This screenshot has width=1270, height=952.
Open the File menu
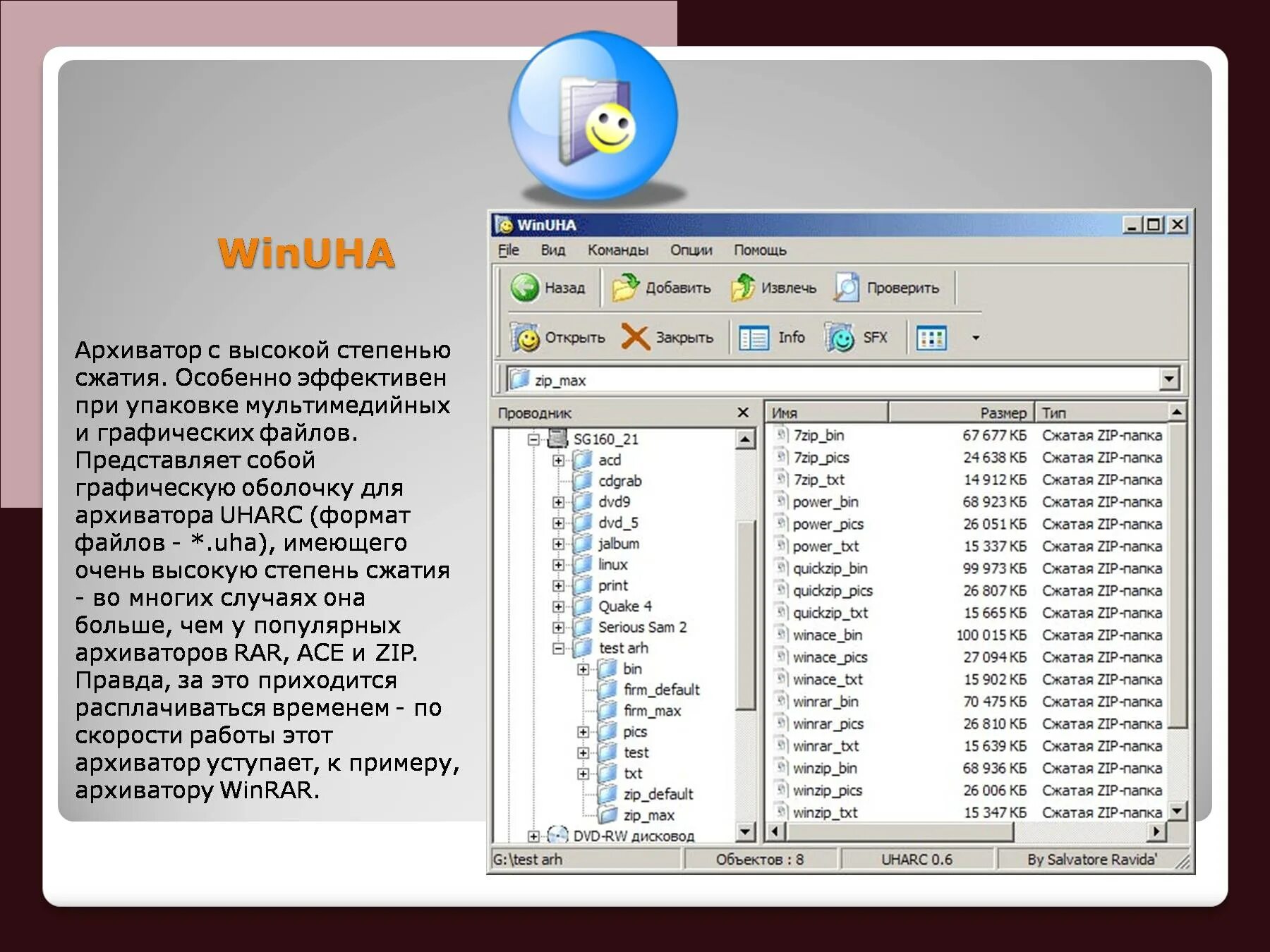click(x=508, y=250)
